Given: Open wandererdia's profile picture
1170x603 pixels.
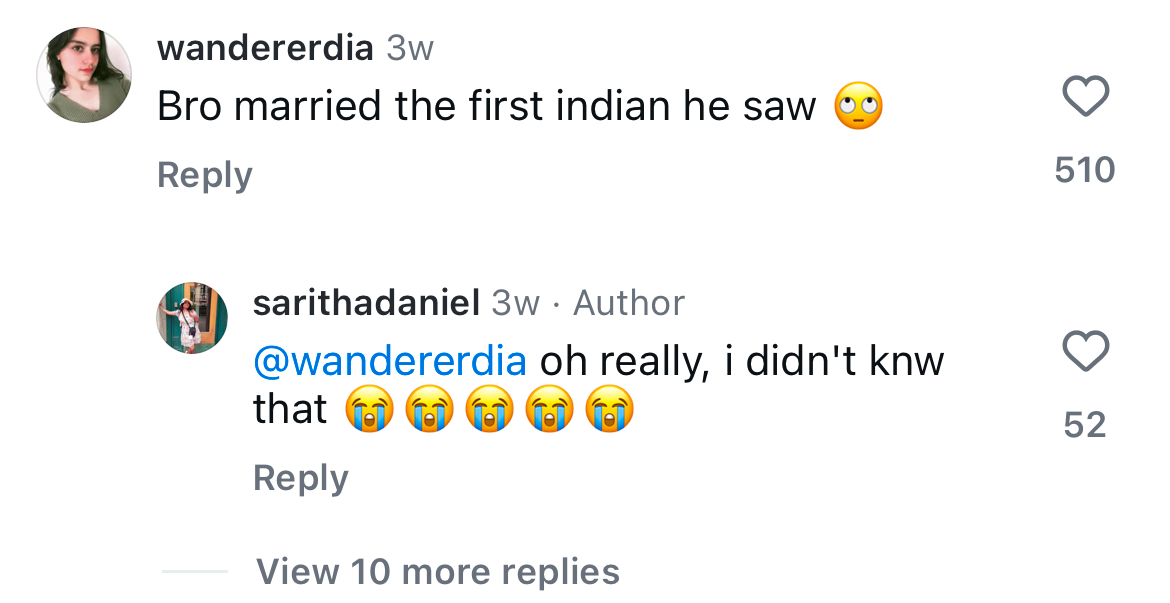Looking at the screenshot, I should 84,75.
